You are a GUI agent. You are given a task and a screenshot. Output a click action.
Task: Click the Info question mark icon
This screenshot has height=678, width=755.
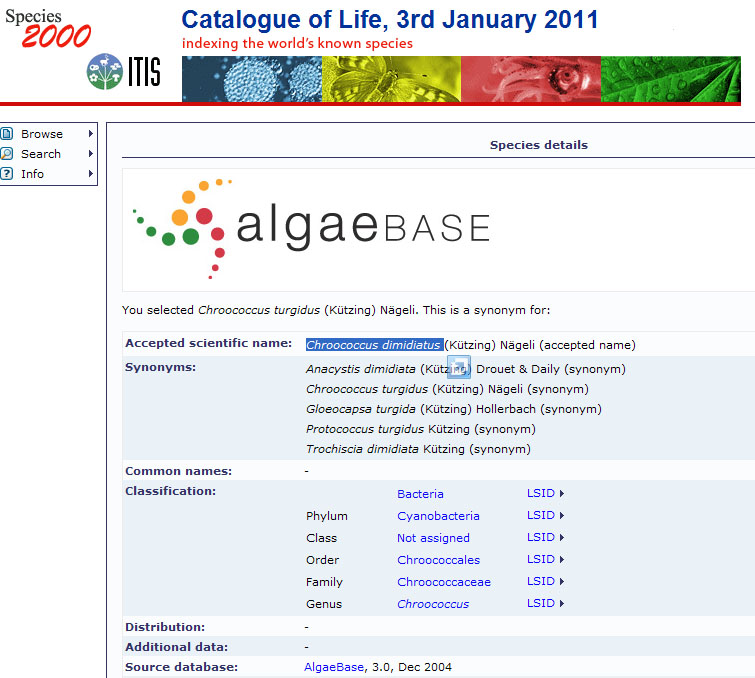pos(8,174)
